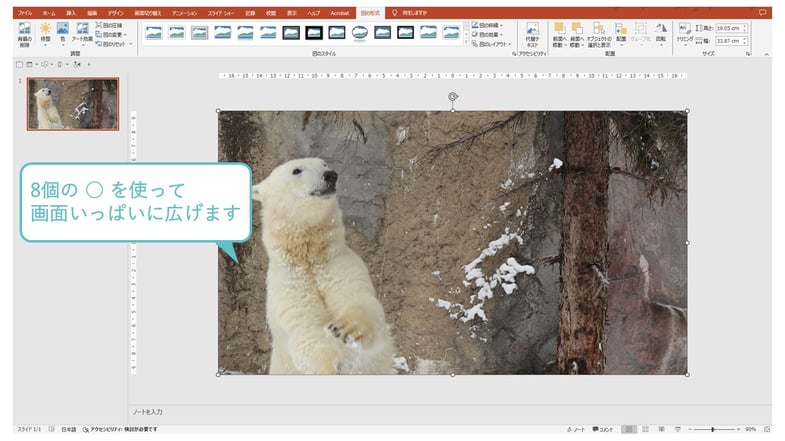
Task: Open the comments icon at top right
Action: (762, 13)
